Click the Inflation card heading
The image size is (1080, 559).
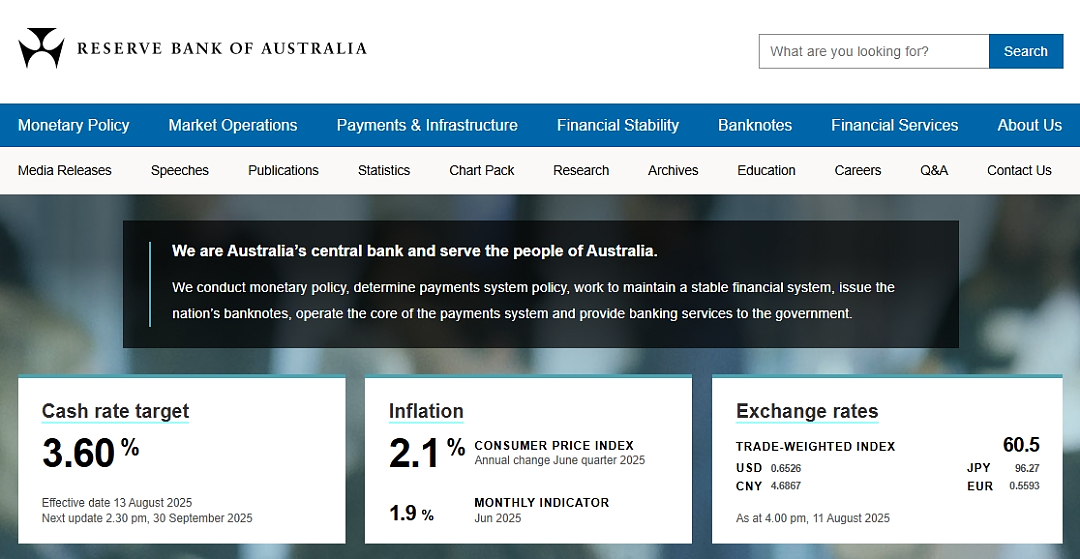coord(426,411)
